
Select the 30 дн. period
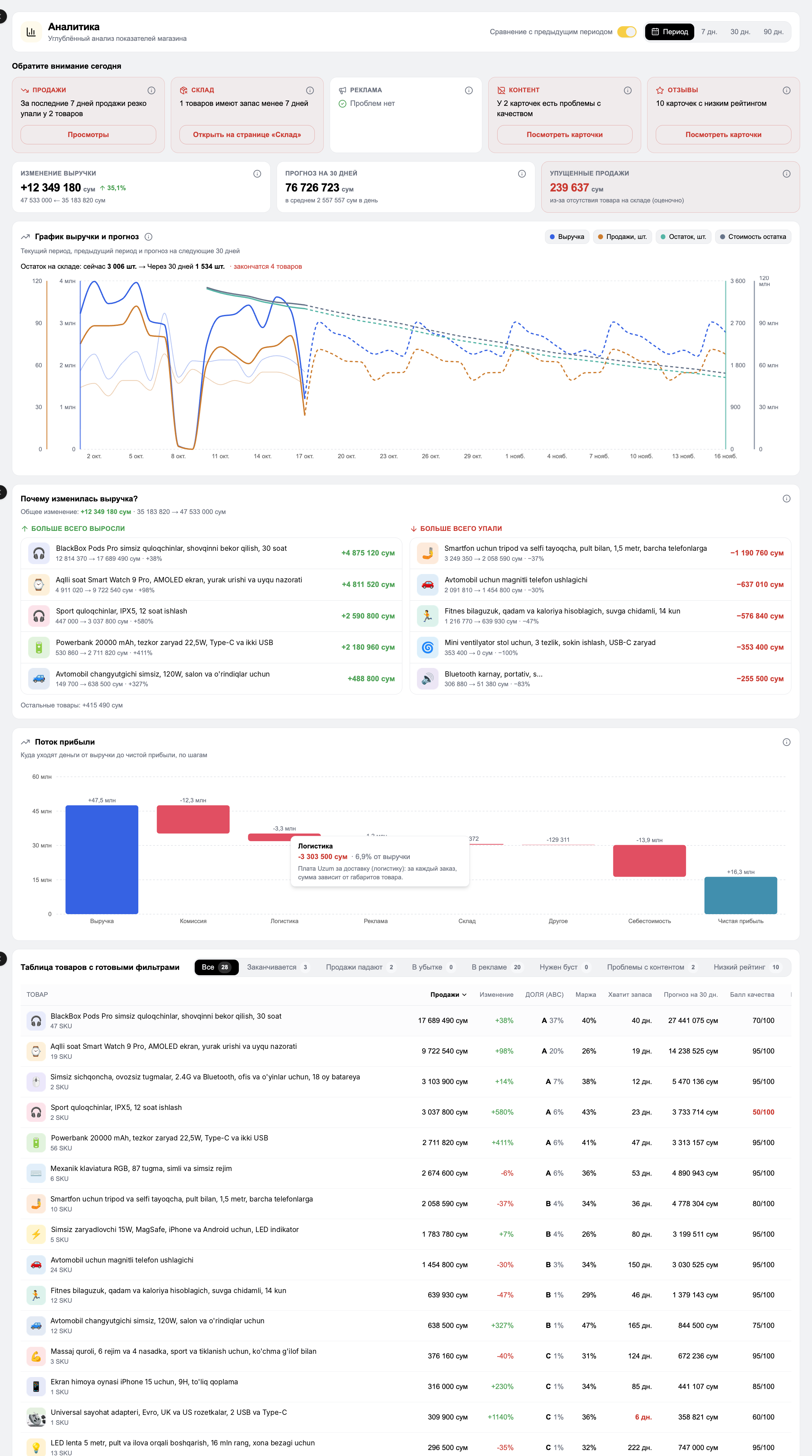pyautogui.click(x=740, y=32)
